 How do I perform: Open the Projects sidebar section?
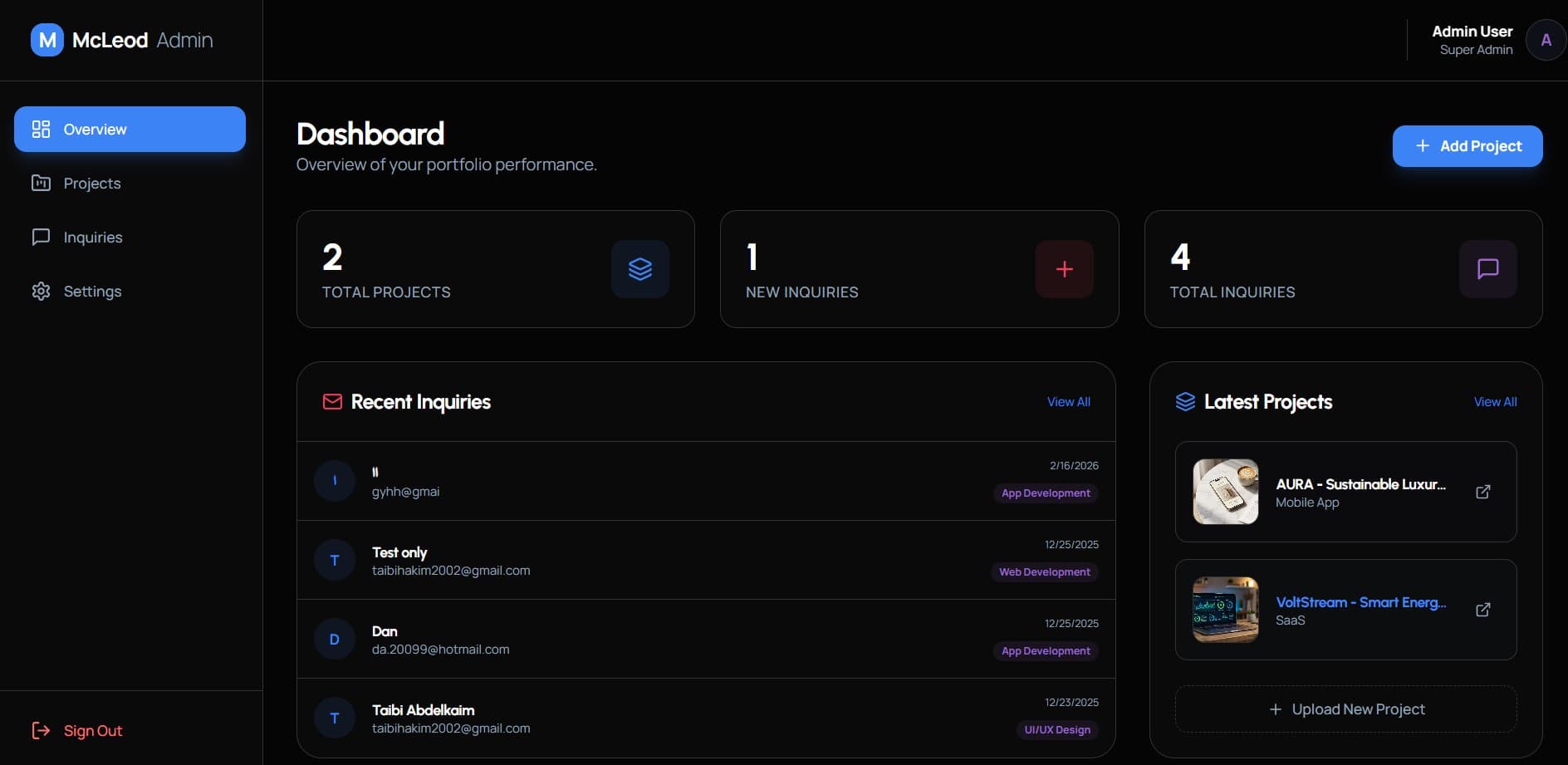[91, 184]
